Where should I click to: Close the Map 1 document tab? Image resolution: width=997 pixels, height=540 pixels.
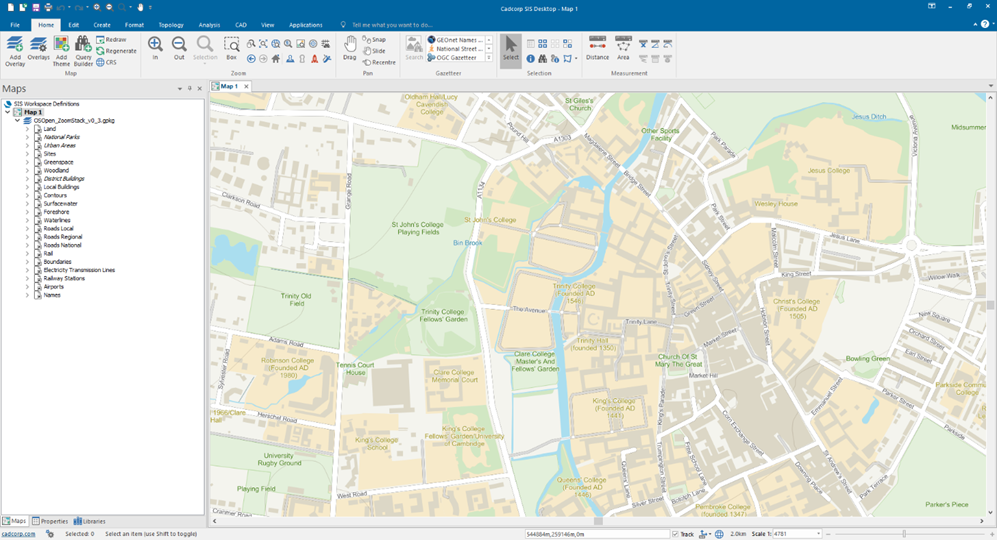tap(246, 86)
